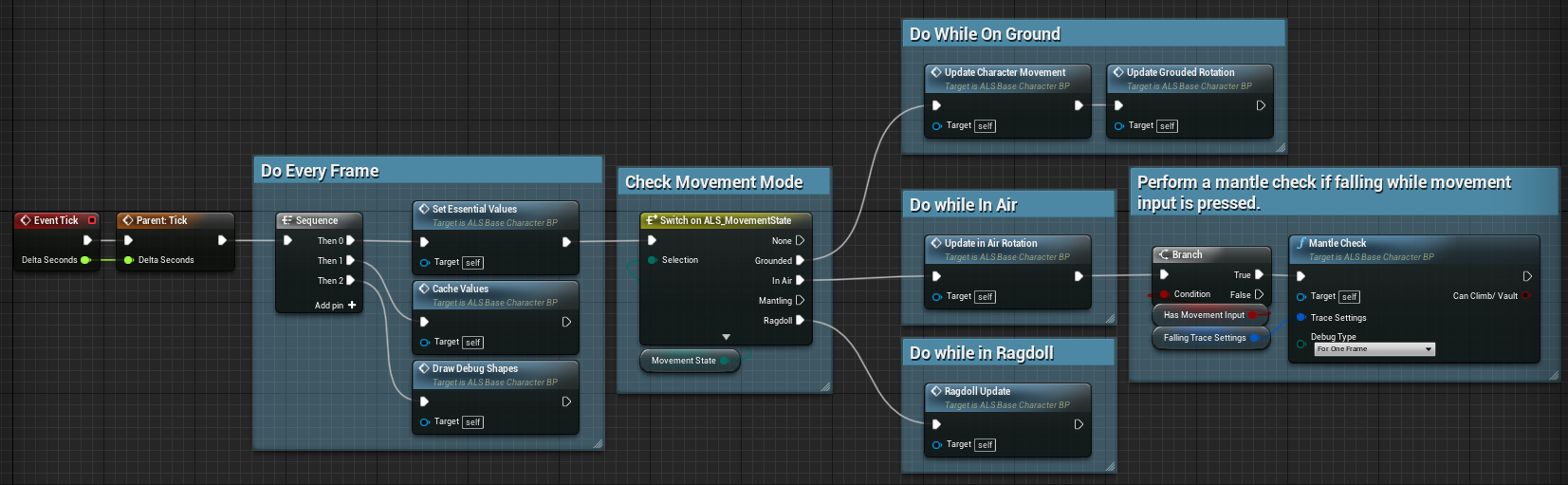Click the Has Movement Input boolean pin
This screenshot has height=485, width=1568.
1252,315
